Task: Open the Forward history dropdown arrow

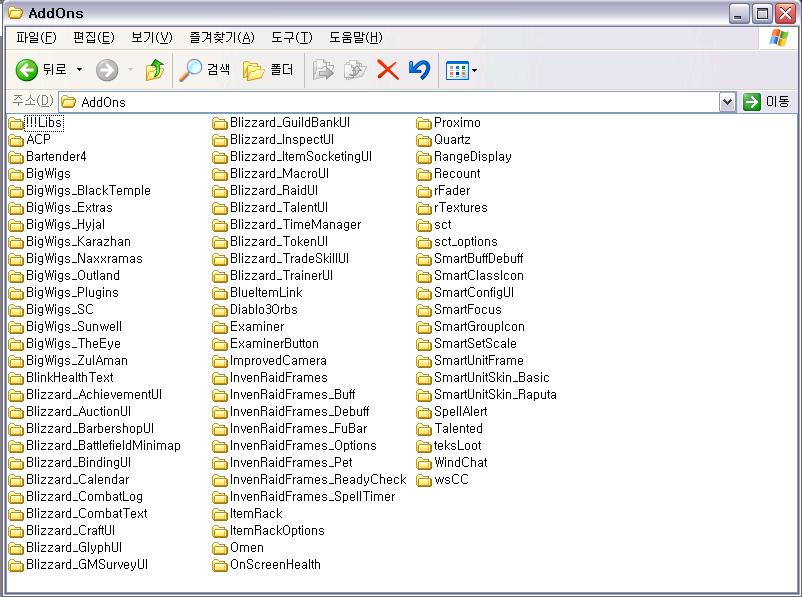Action: click(130, 70)
